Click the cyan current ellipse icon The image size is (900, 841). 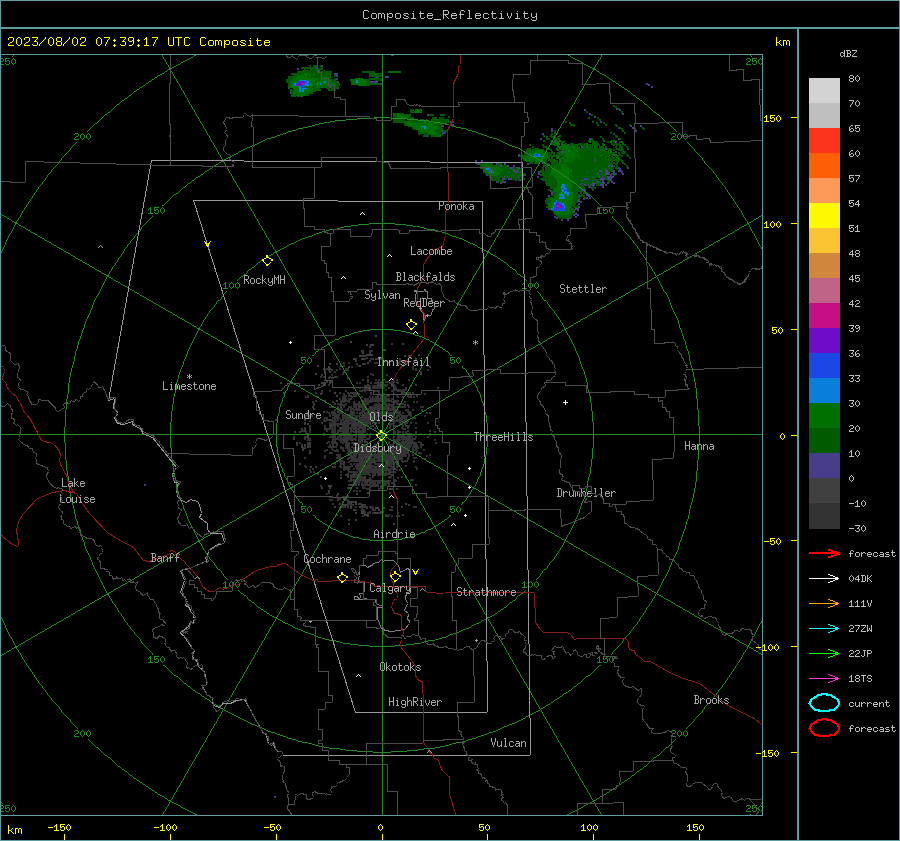pyautogui.click(x=824, y=703)
